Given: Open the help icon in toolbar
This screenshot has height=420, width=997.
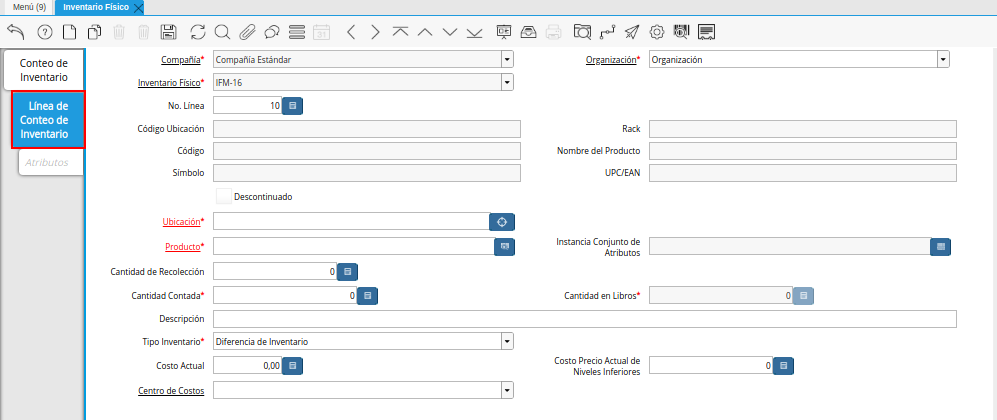Looking at the screenshot, I should 44,32.
